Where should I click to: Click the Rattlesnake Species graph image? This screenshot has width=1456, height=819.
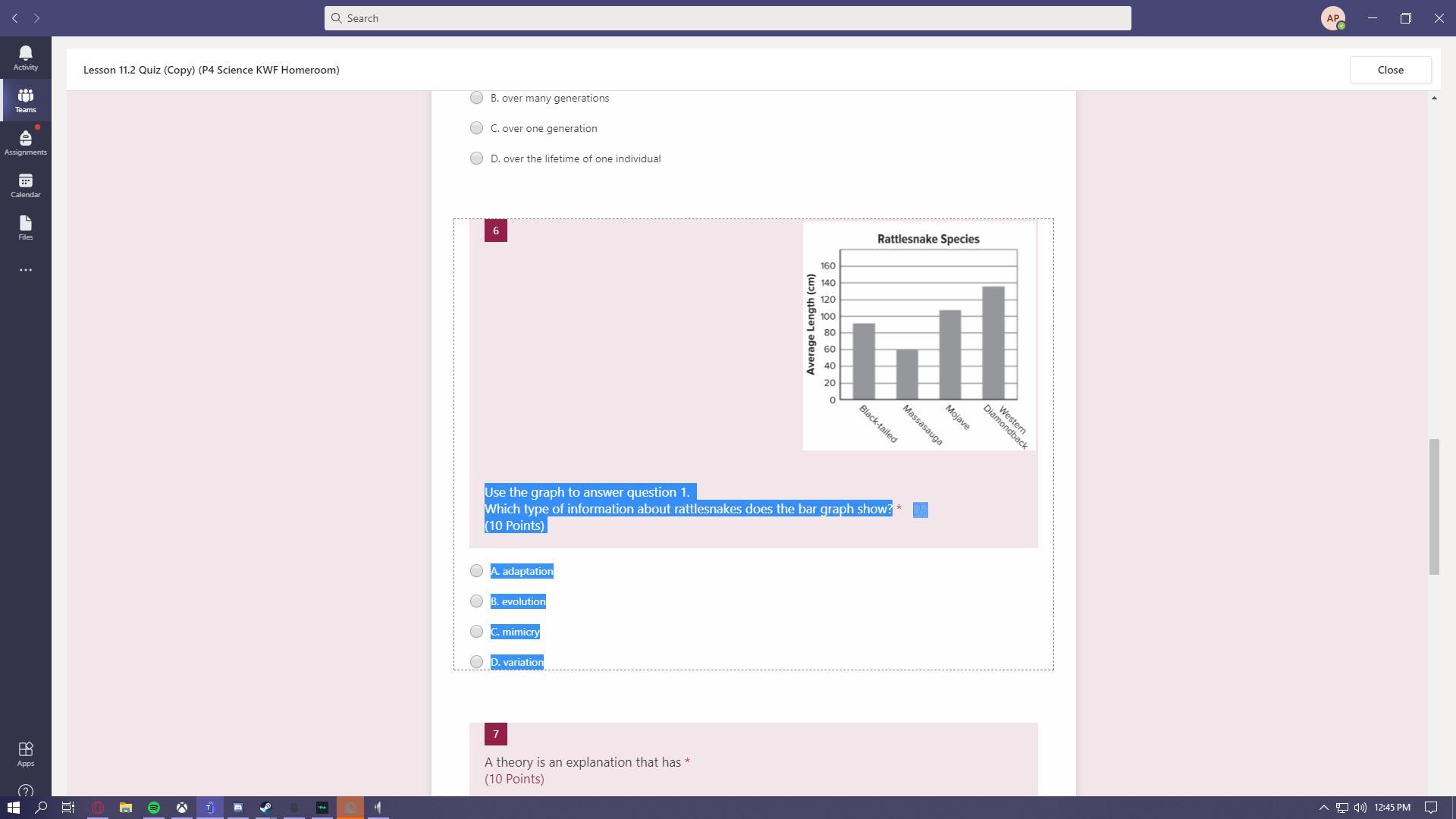[918, 336]
